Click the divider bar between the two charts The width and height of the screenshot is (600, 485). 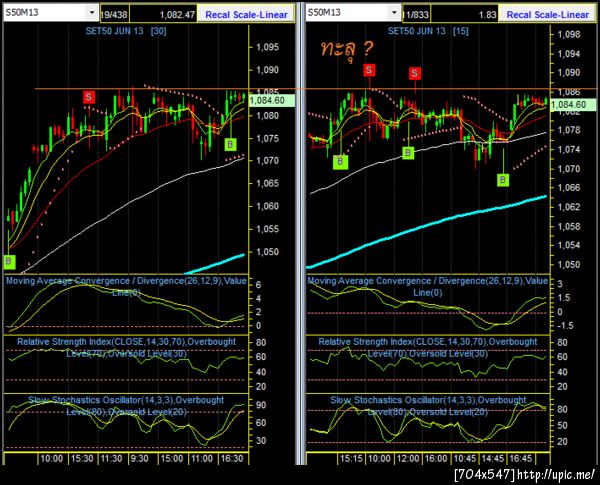[301, 234]
